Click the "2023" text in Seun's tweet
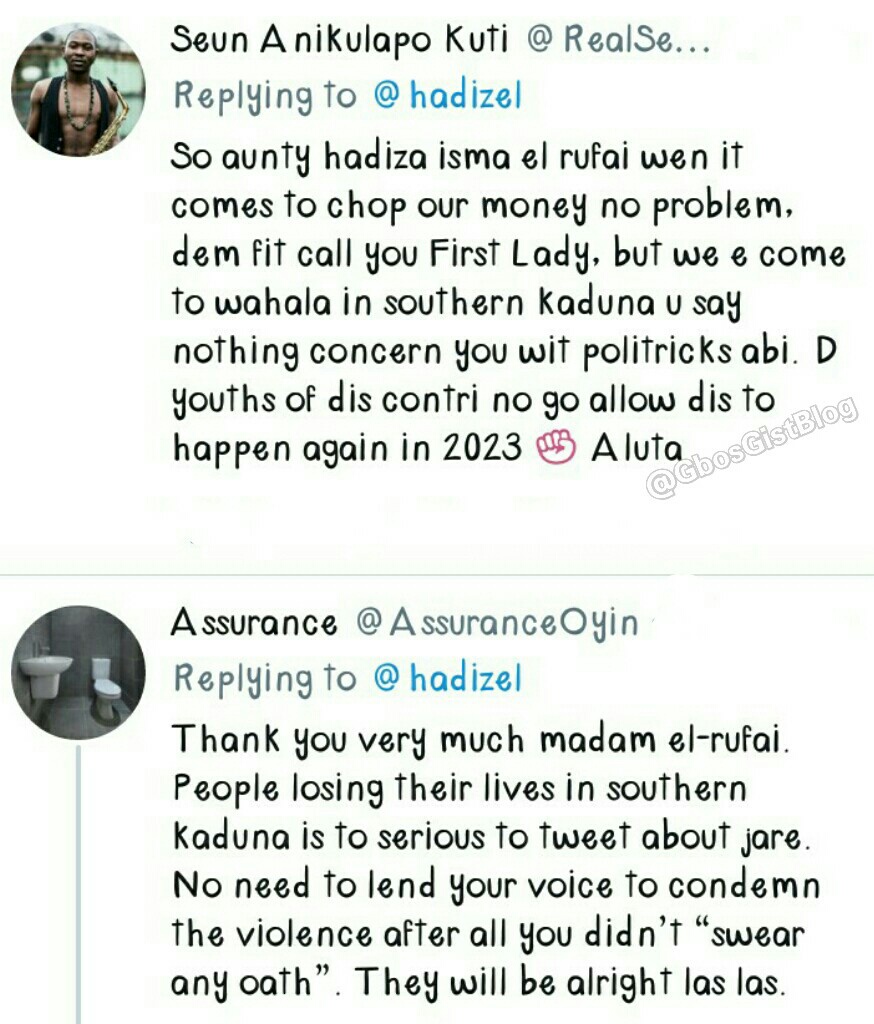This screenshot has width=874, height=1024. 482,448
